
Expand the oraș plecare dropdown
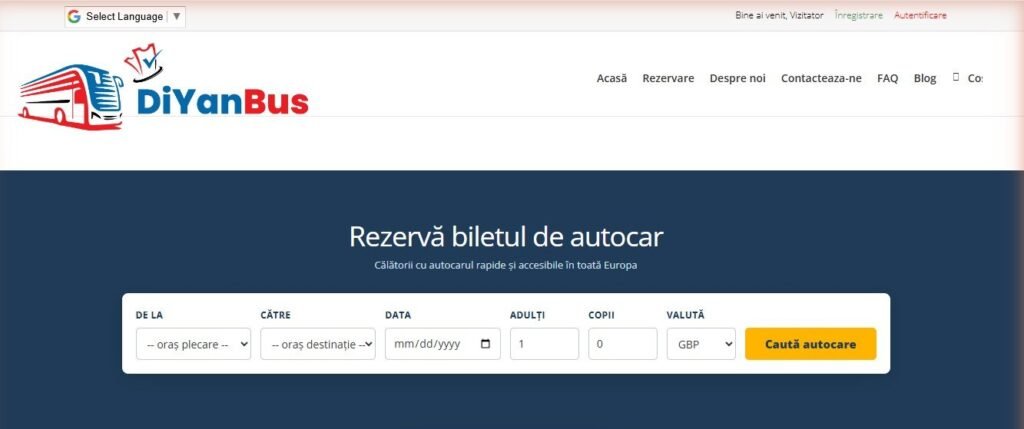pos(193,344)
